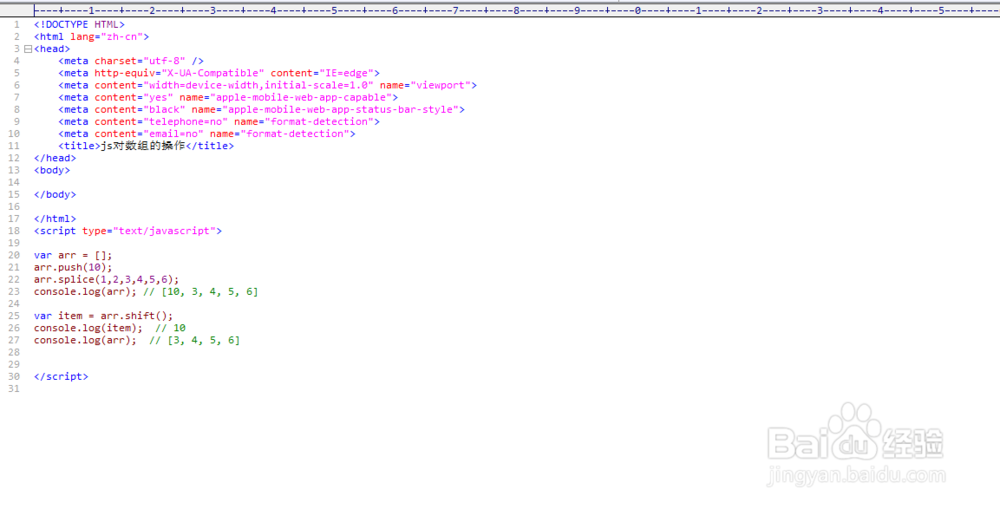The image size is (1000, 509).
Task: Click the column ruler above the code
Action: tap(517, 10)
